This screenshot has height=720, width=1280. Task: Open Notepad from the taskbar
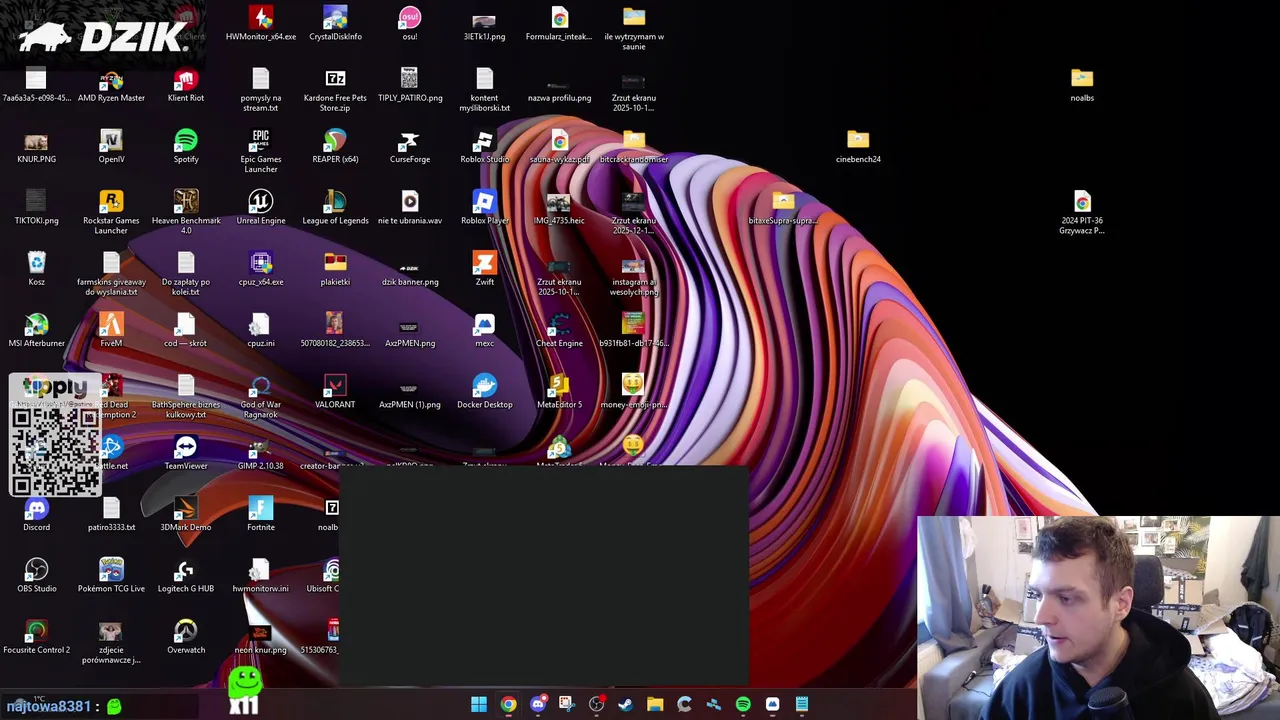802,704
